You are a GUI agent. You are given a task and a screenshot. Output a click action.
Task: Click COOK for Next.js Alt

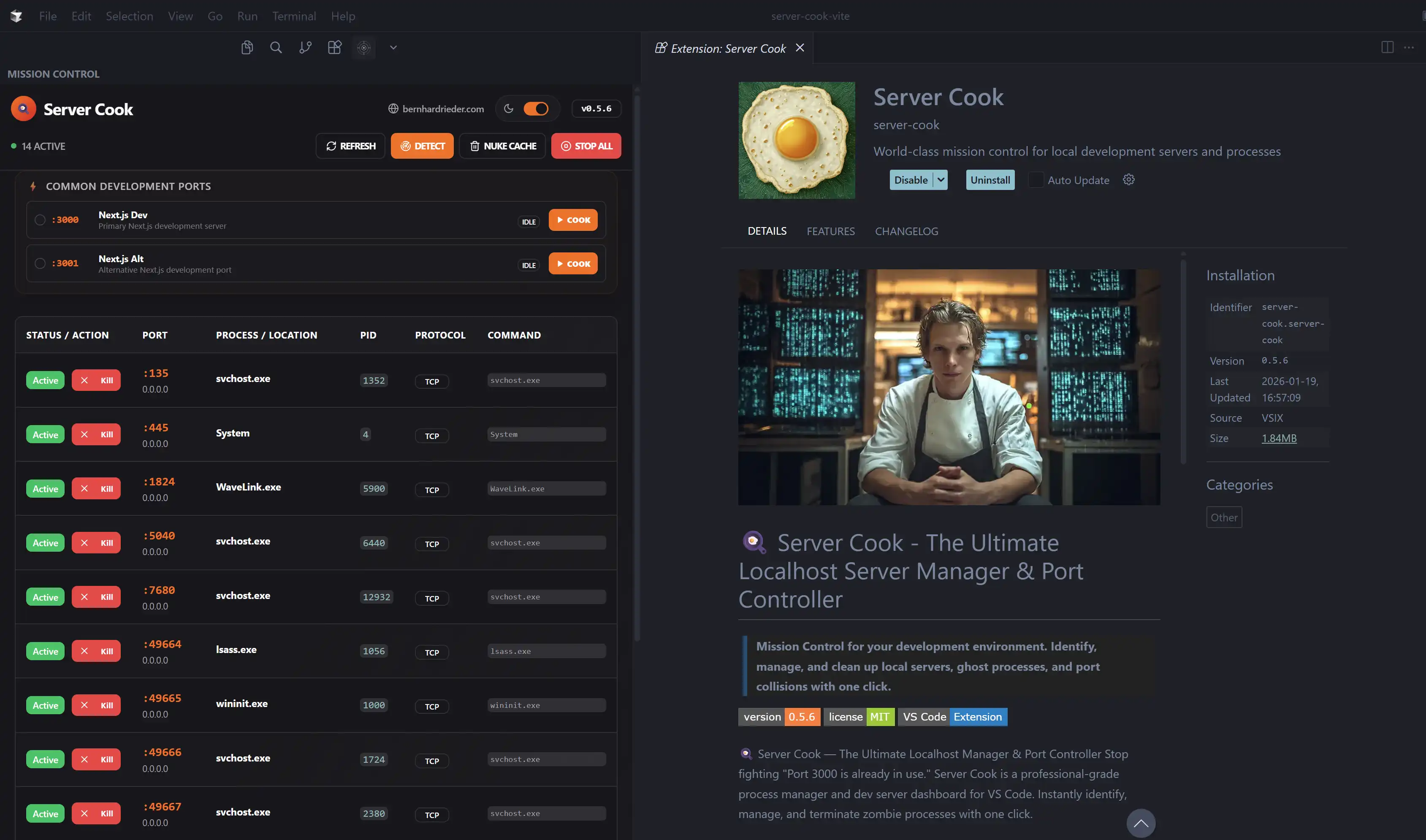coord(573,264)
